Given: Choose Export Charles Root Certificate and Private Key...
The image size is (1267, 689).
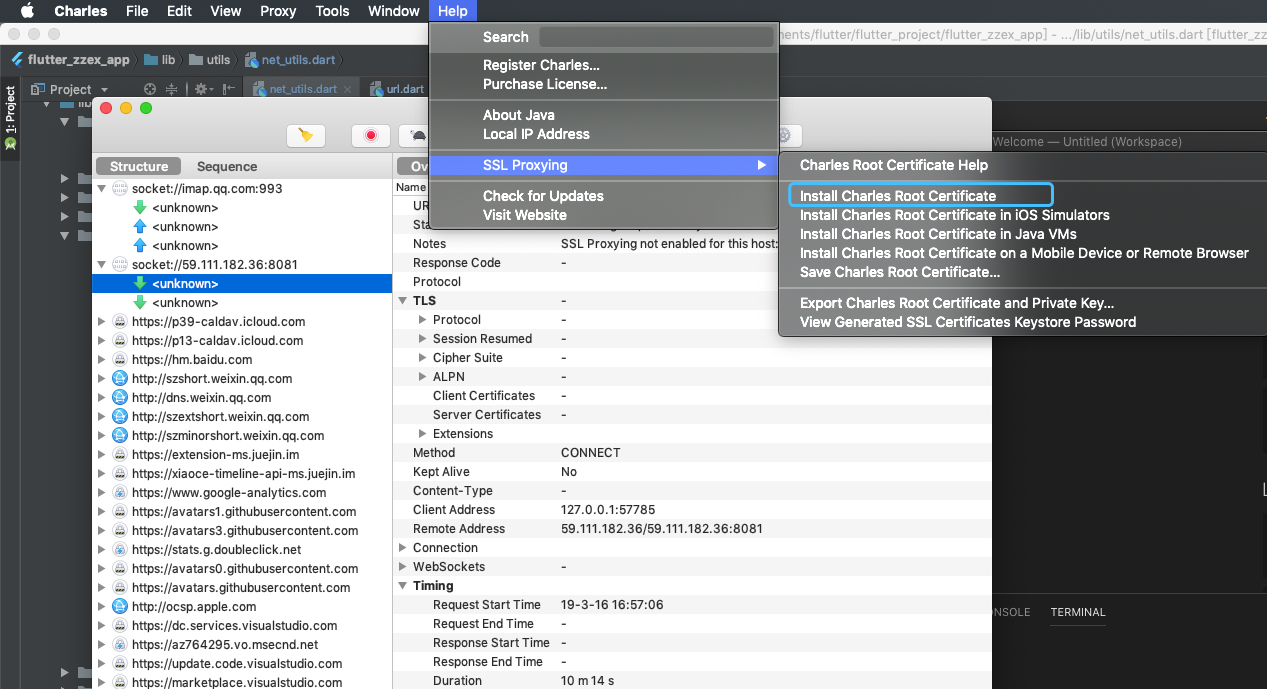Looking at the screenshot, I should (x=957, y=303).
